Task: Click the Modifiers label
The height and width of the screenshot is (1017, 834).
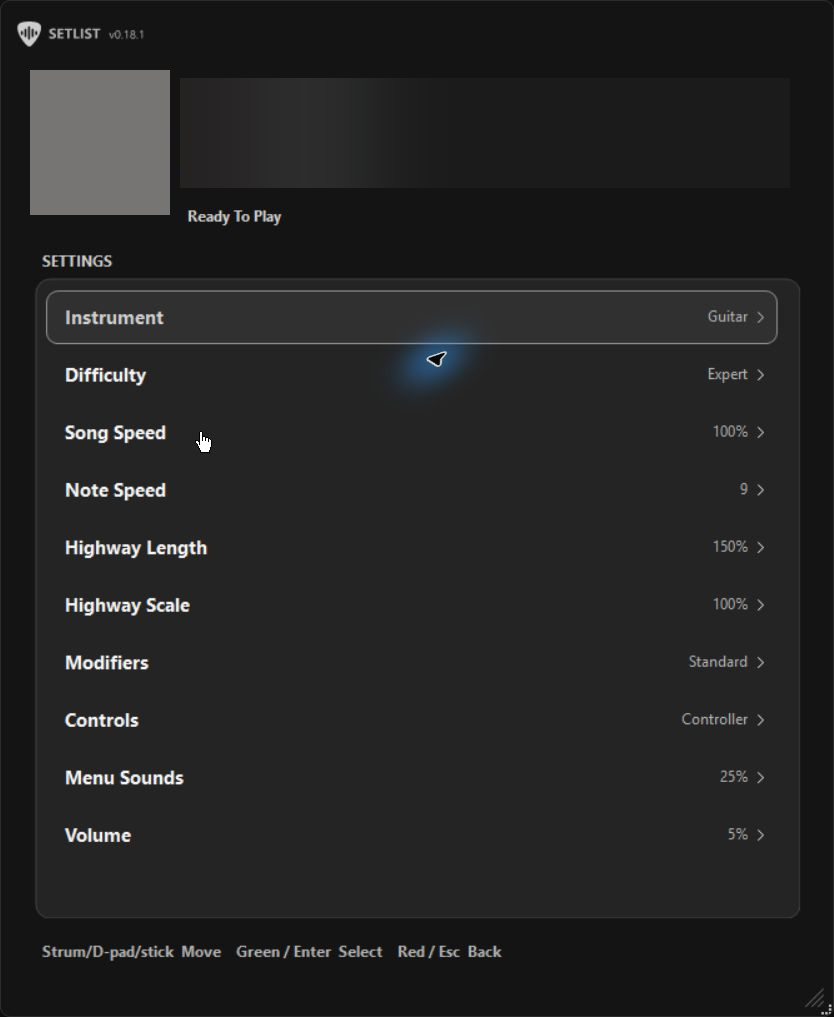Action: click(106, 663)
